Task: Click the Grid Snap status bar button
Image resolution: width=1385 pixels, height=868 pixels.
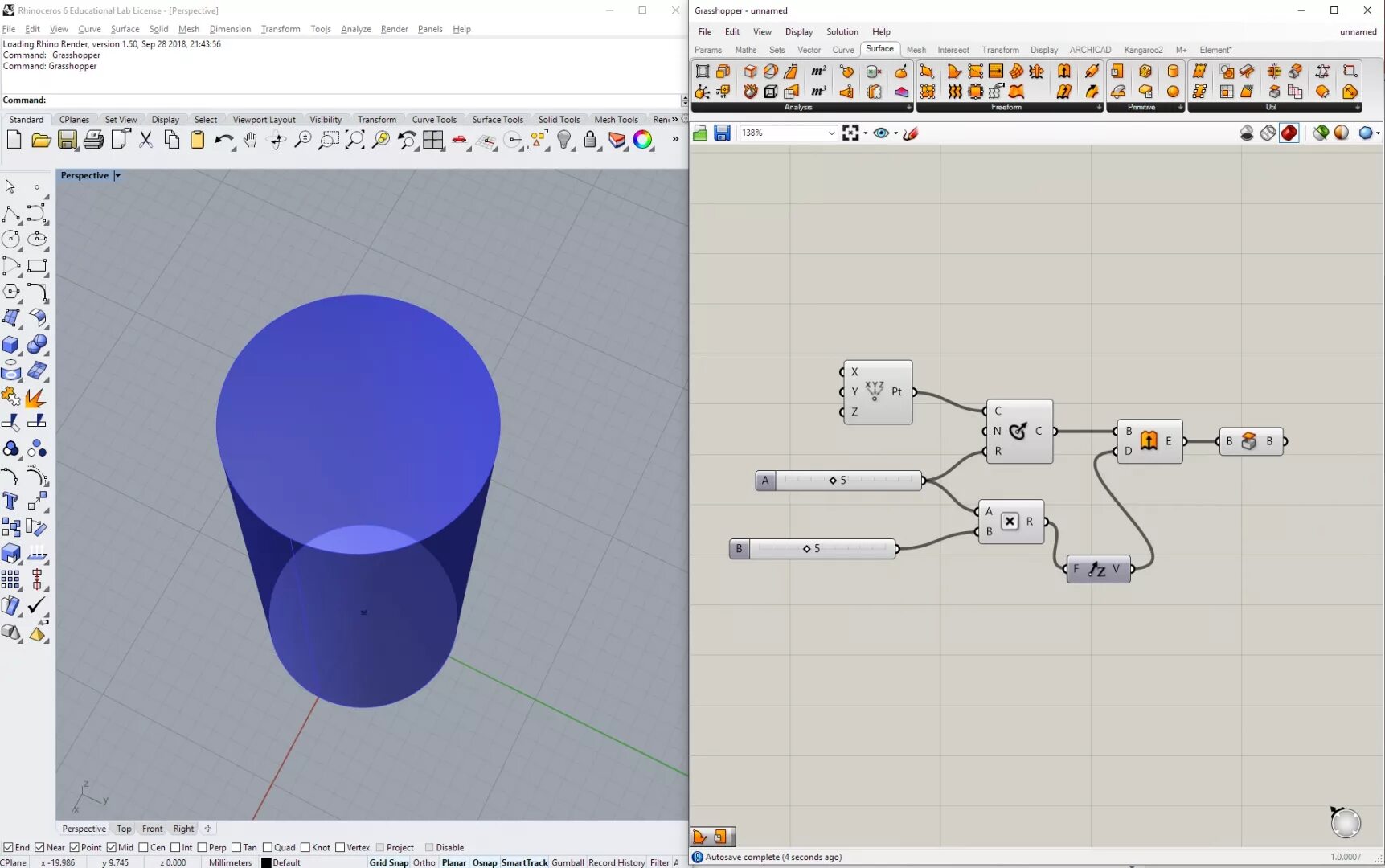Action: [x=389, y=862]
